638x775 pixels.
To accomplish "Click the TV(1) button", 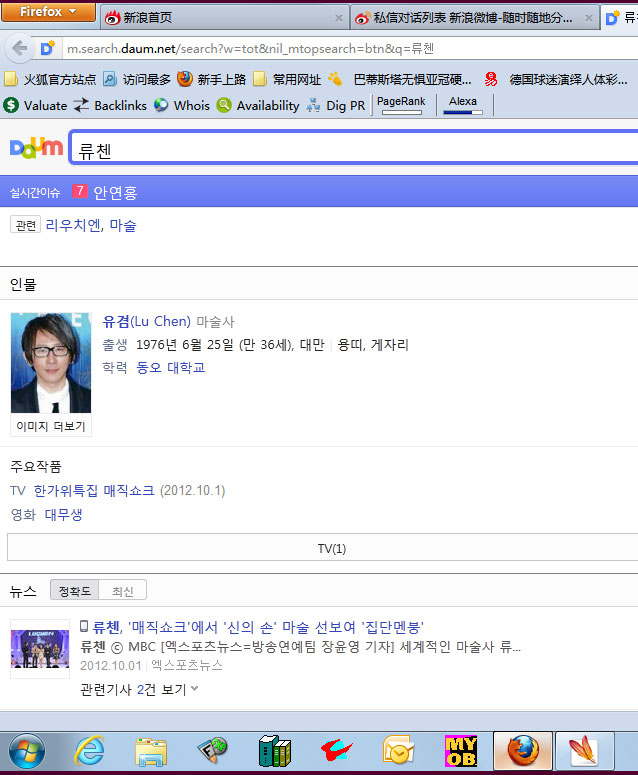I will pos(323,548).
